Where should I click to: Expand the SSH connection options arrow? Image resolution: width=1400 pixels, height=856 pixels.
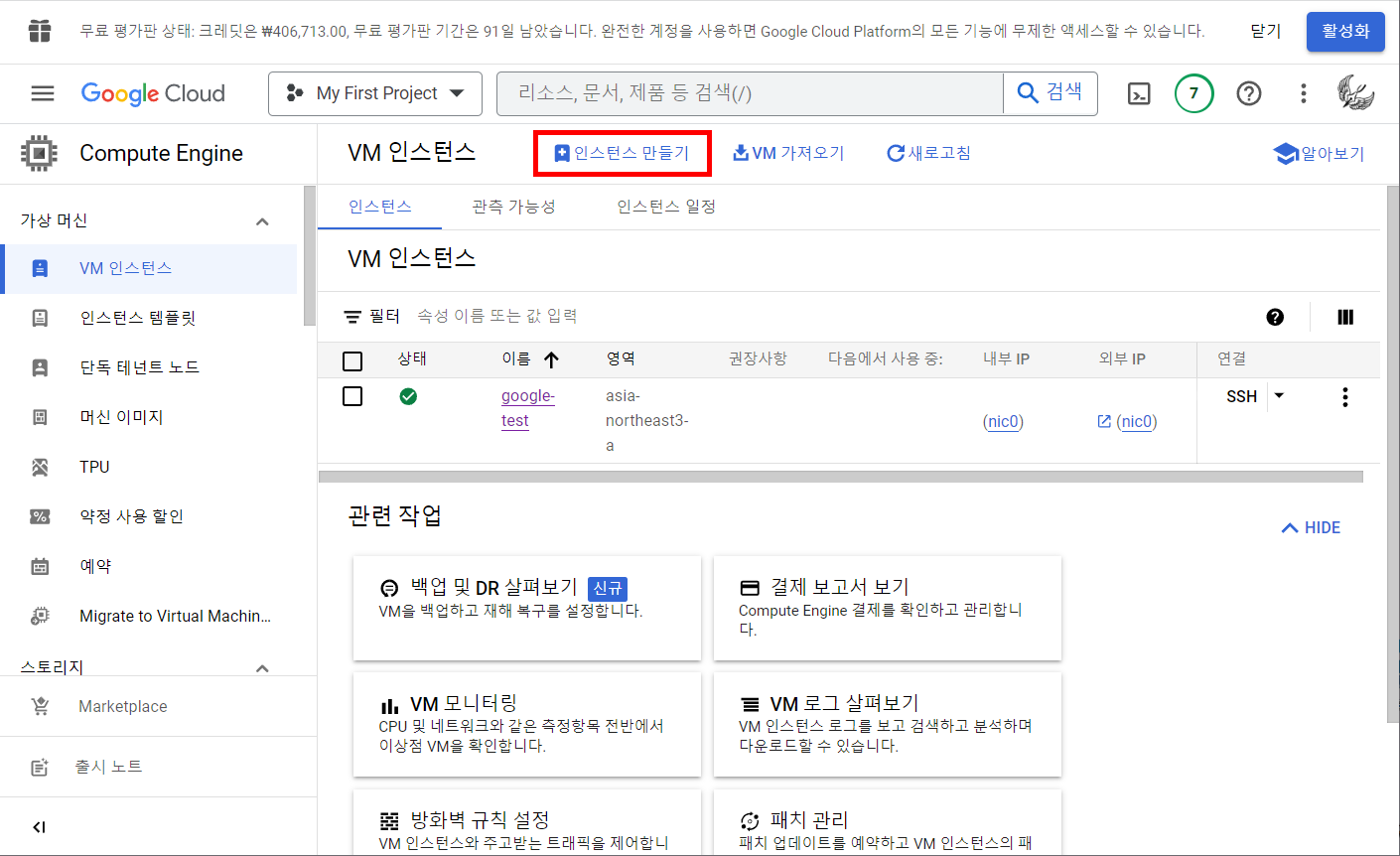tap(1279, 395)
